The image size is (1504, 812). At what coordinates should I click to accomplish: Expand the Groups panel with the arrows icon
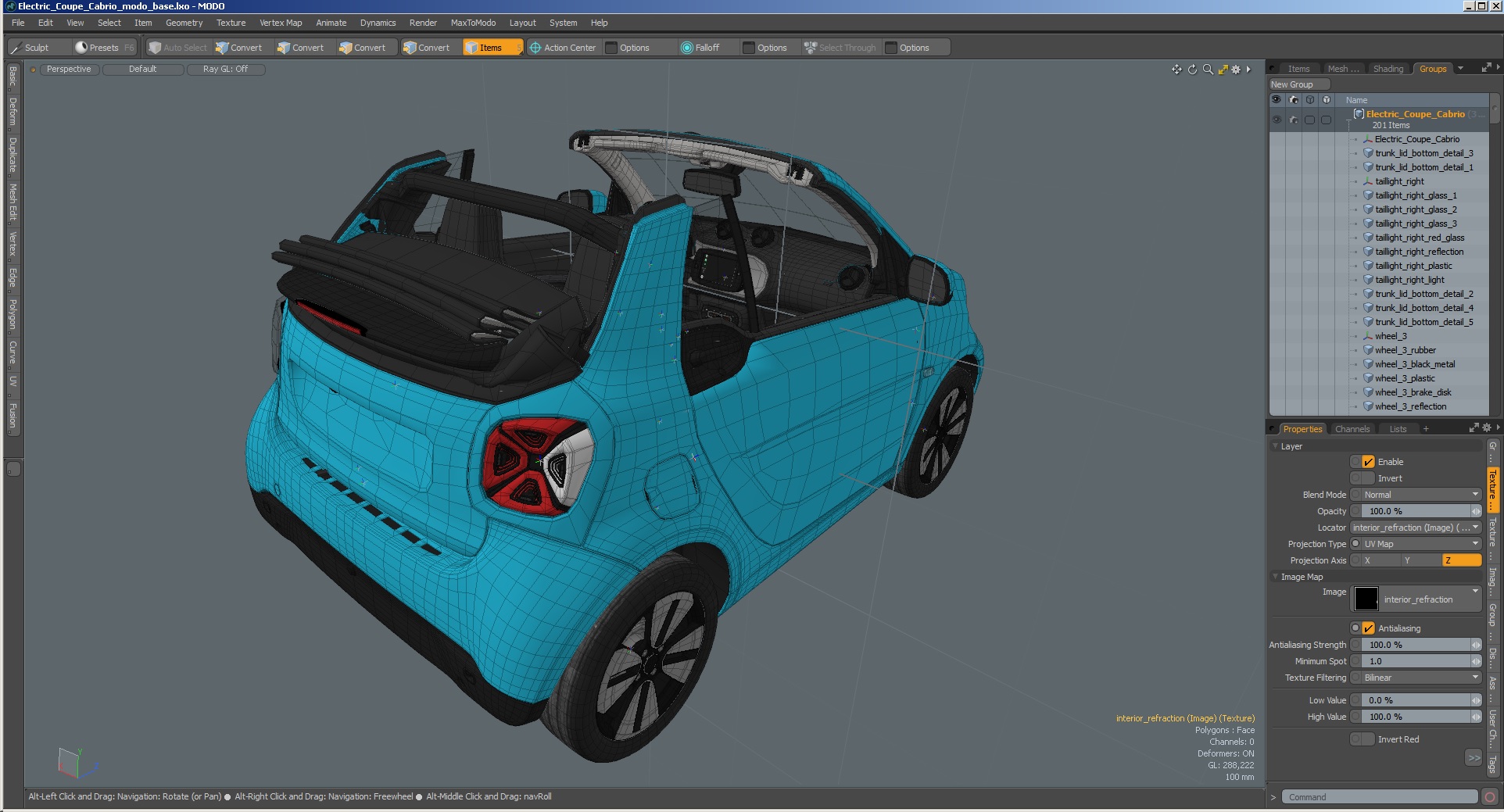(x=1486, y=68)
